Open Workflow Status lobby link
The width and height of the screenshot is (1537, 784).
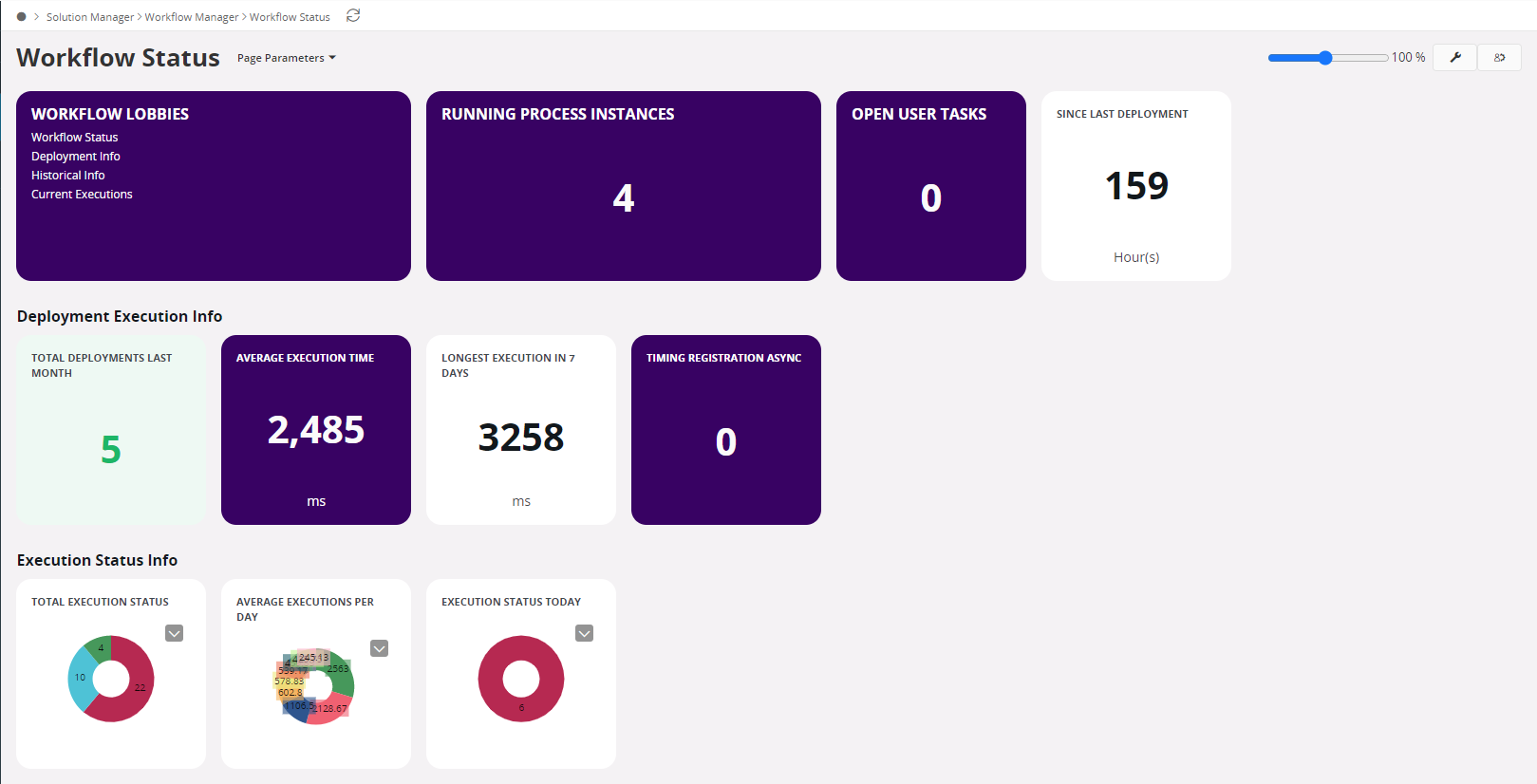click(x=74, y=138)
